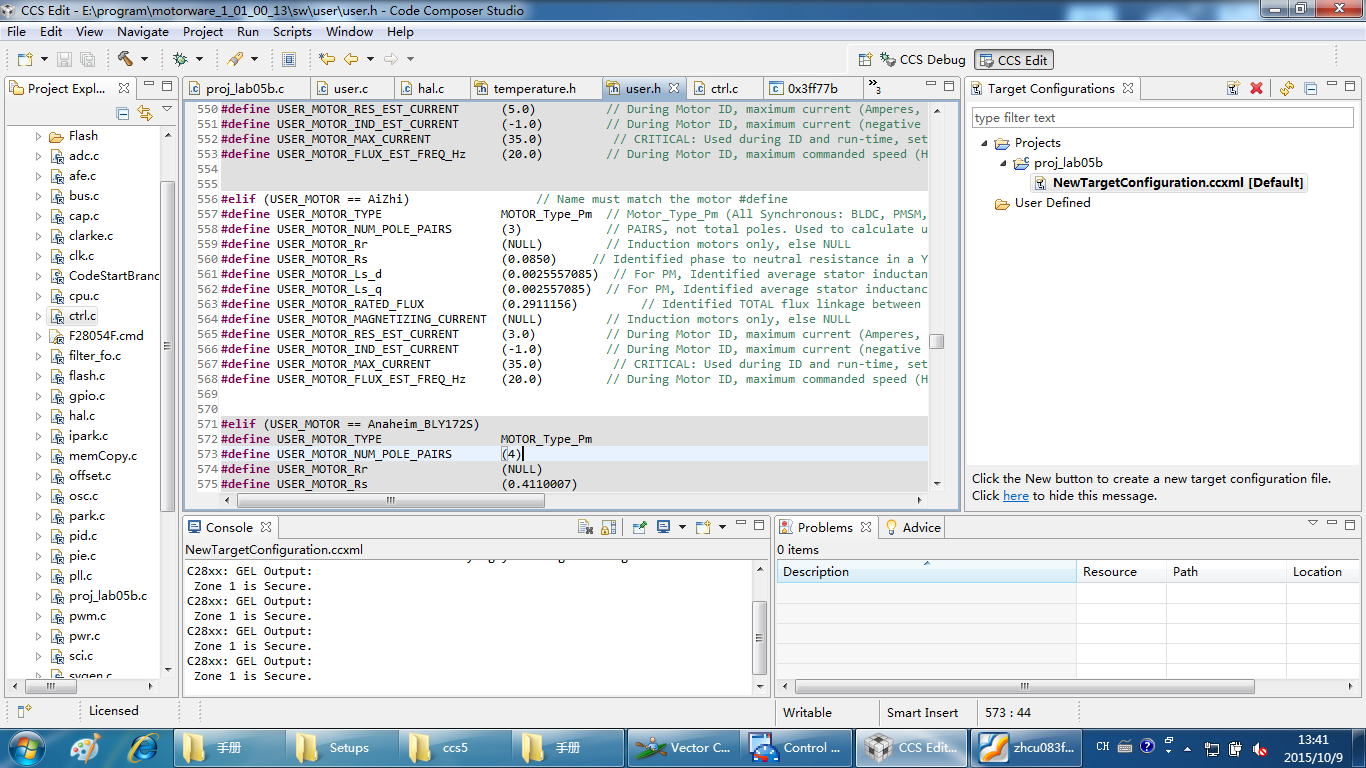Expand the Flash folder in tree

39,136
